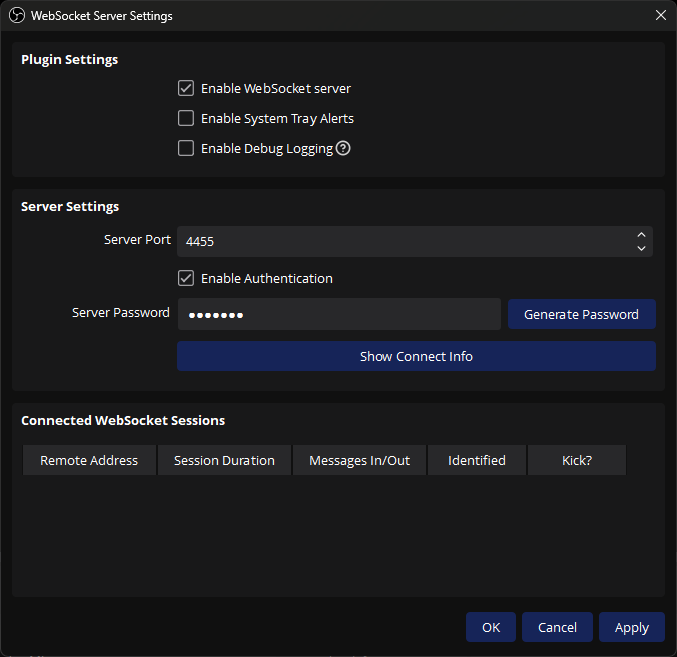This screenshot has height=657, width=677.
Task: Disable the Enable WebSocket server checkbox
Action: click(x=186, y=88)
